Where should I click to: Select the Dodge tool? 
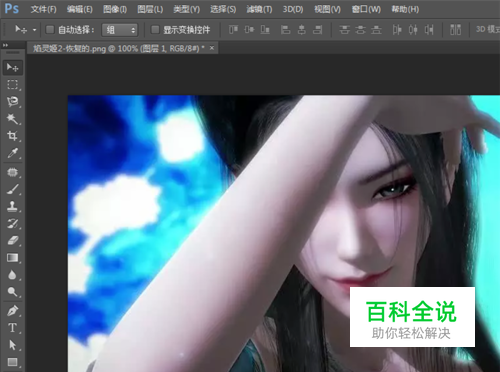[13, 292]
